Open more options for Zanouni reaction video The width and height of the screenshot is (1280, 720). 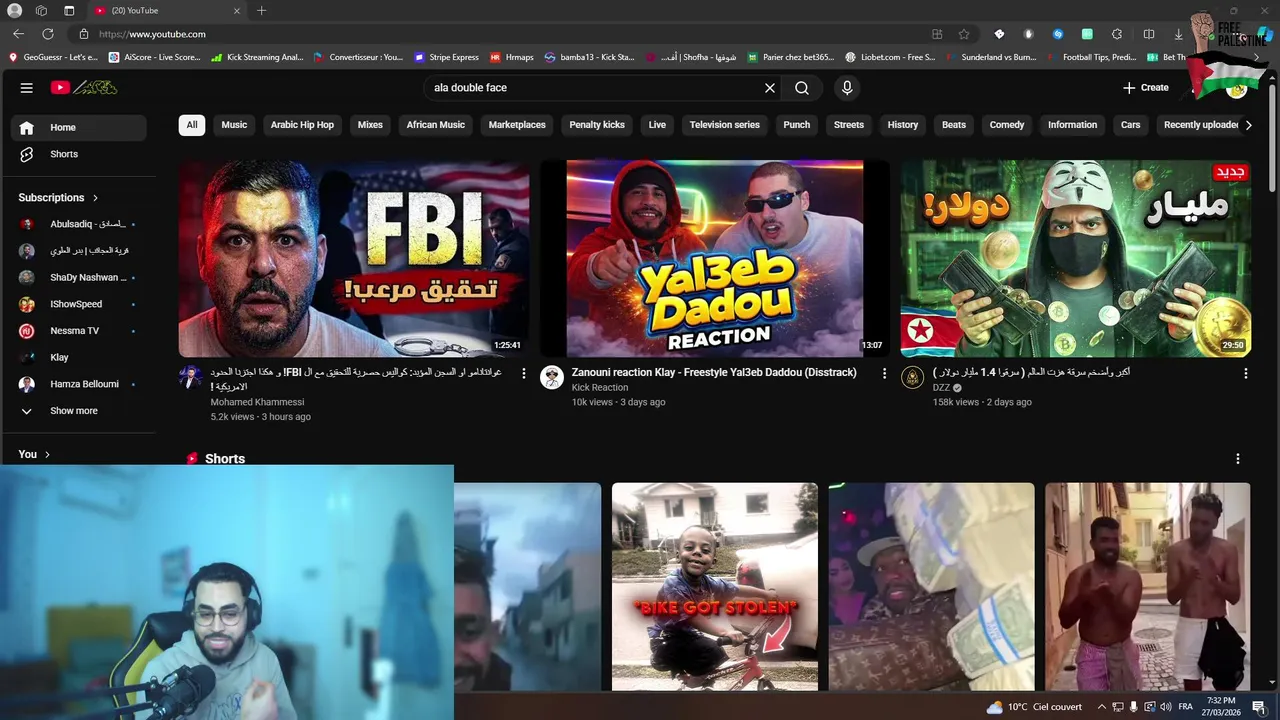coord(884,373)
